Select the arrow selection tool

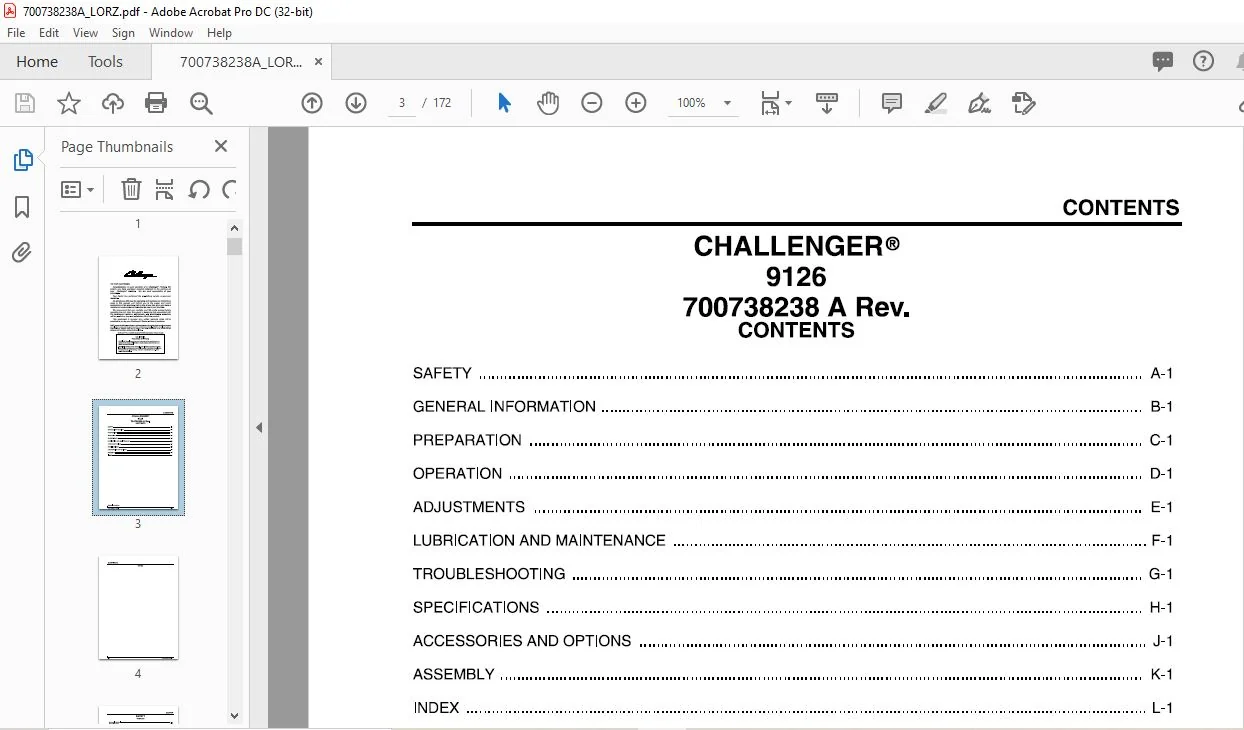coord(504,103)
